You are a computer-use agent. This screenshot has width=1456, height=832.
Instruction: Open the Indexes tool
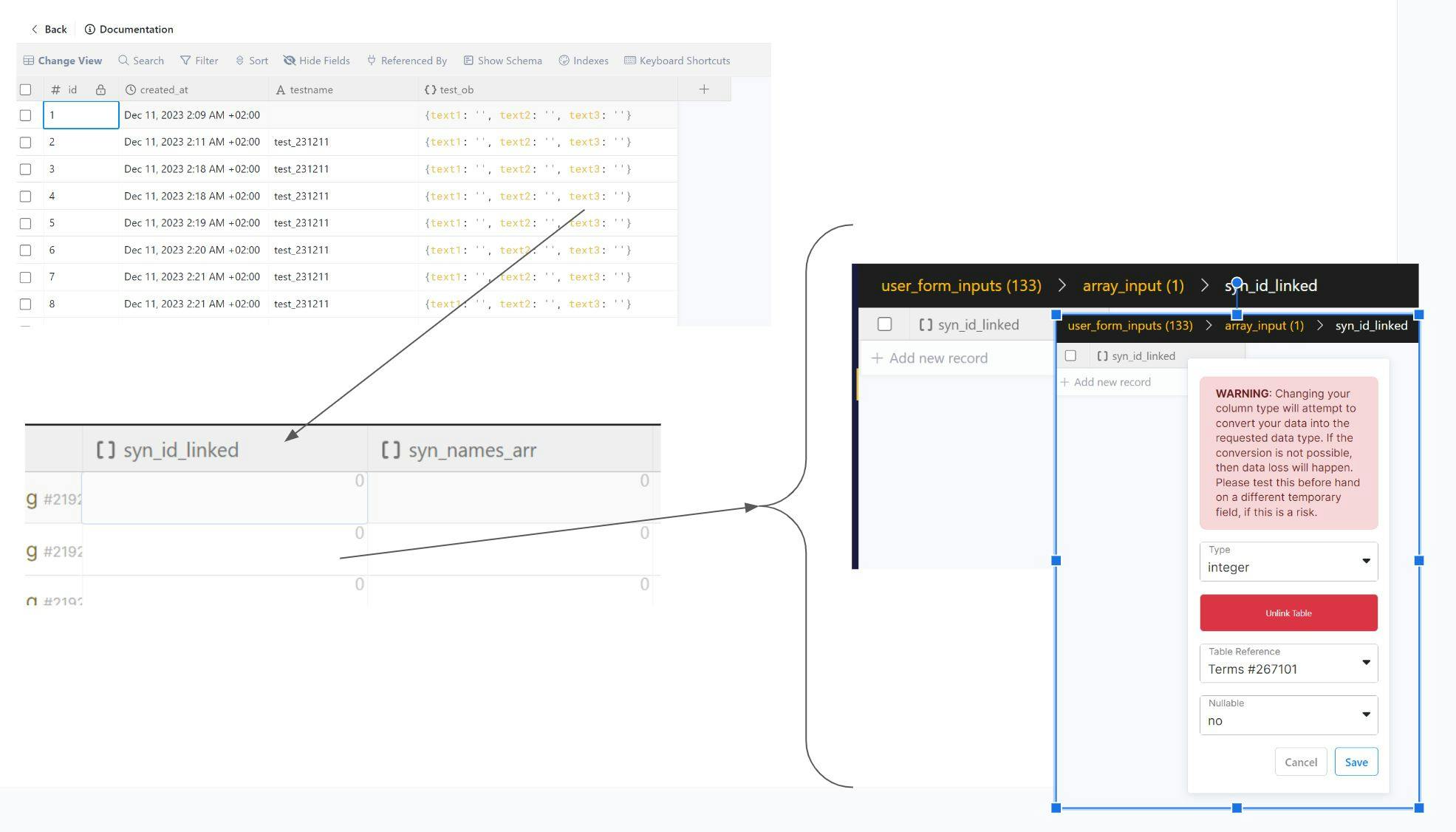click(x=583, y=61)
